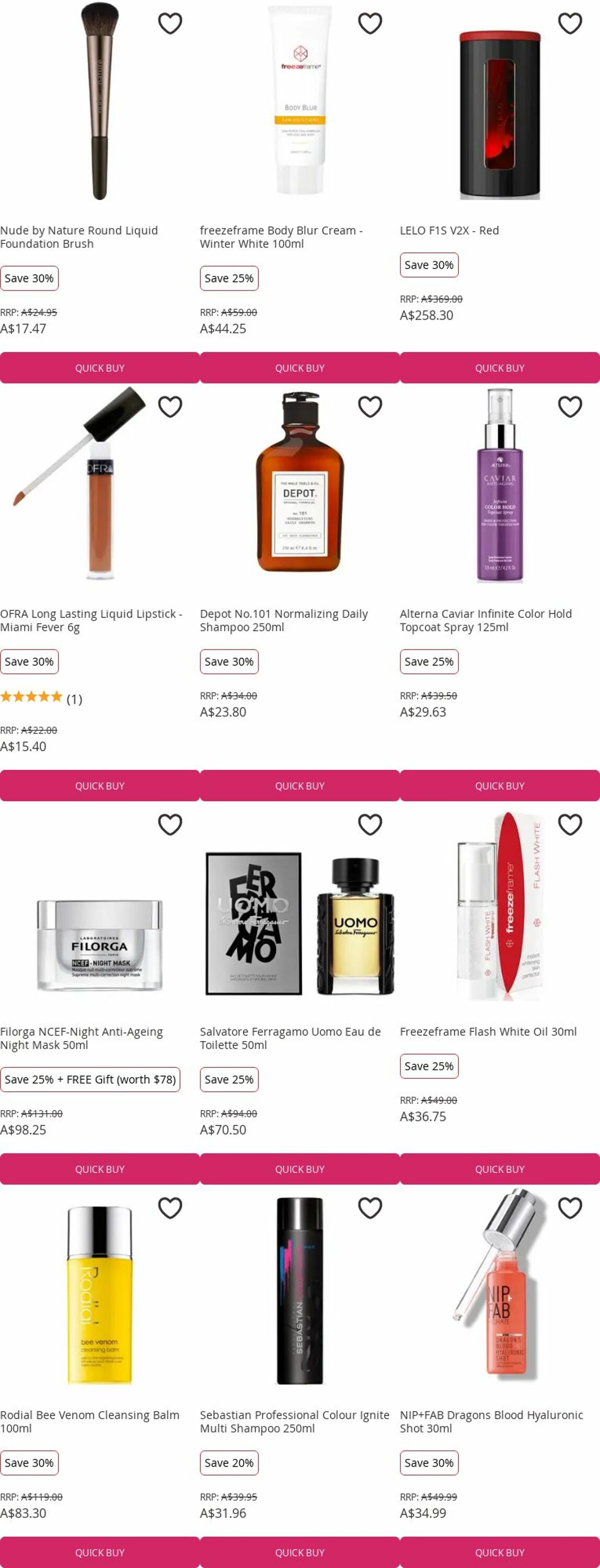This screenshot has height=1568, width=600.
Task: Wishlist heart for NIP+FAB Dragons Blood Shot
Action: coord(570,1208)
